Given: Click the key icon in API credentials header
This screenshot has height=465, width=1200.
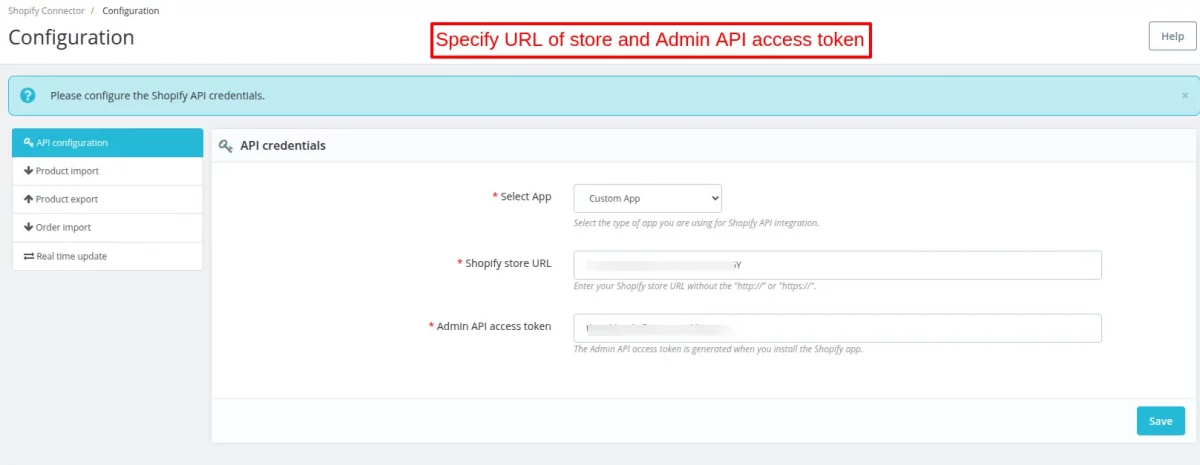Looking at the screenshot, I should 226,146.
